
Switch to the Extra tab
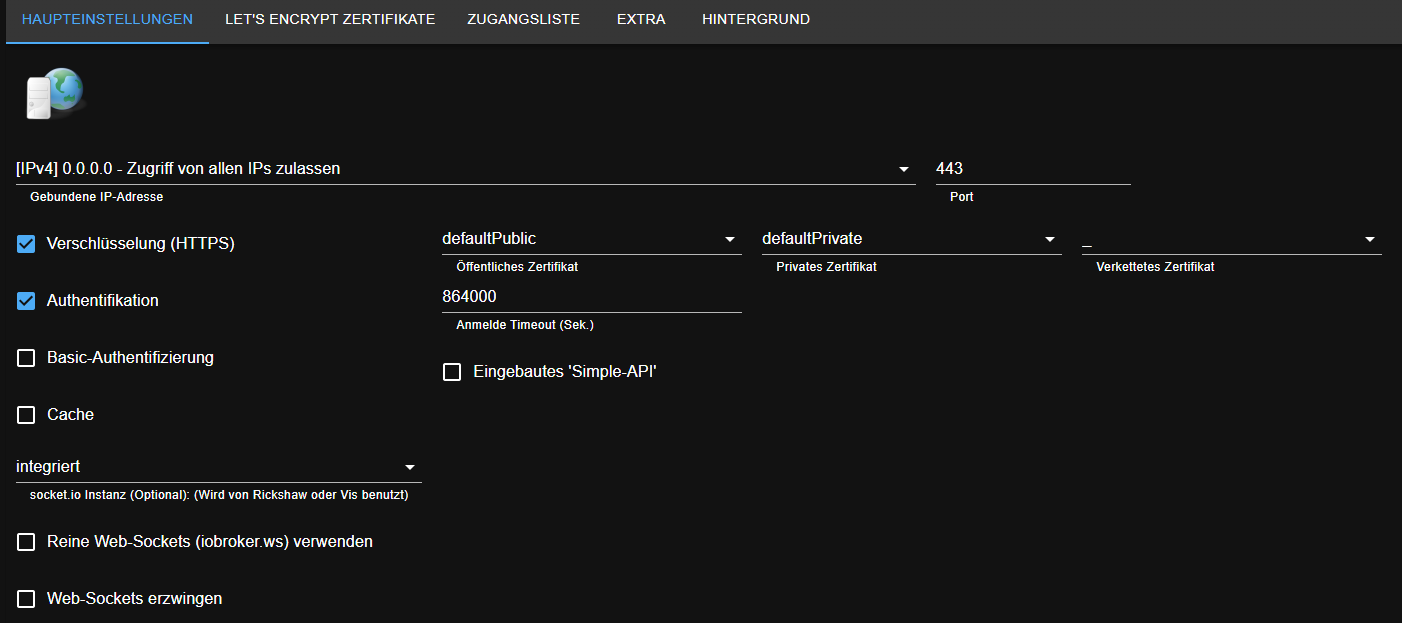(641, 20)
